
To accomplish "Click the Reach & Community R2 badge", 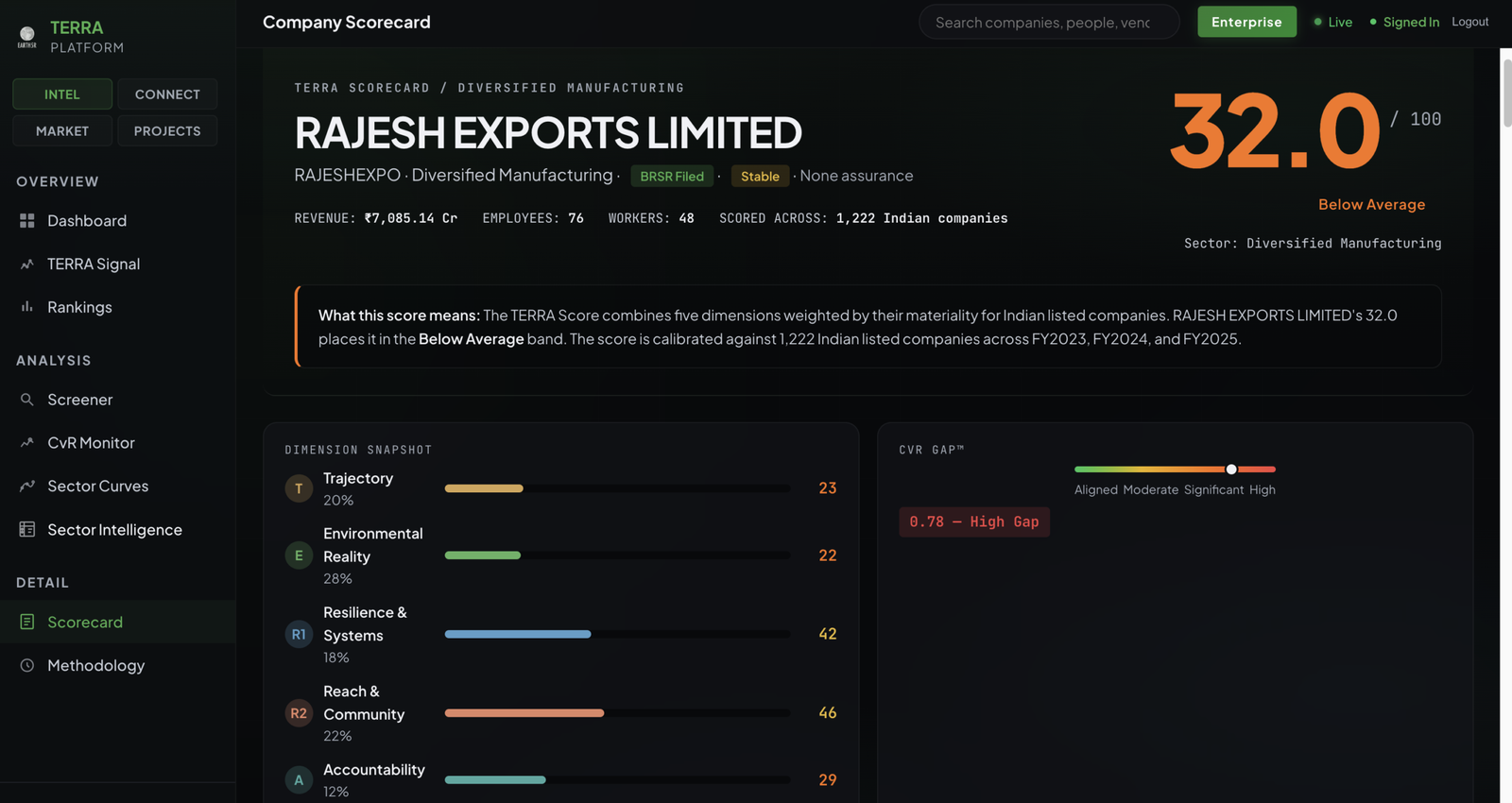I will (299, 713).
